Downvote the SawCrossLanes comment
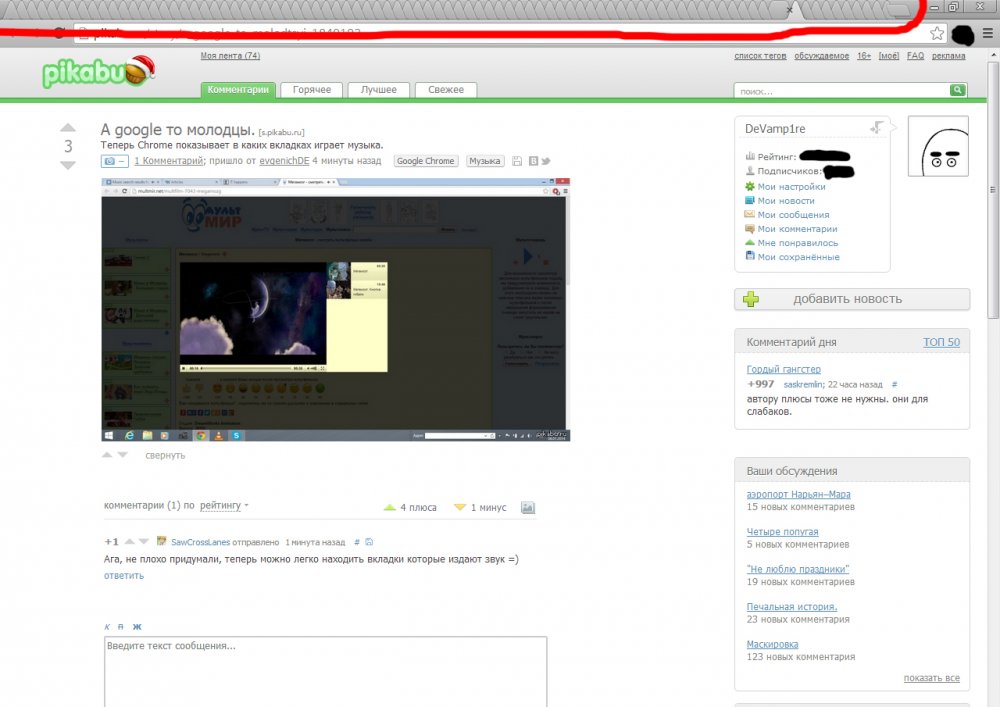1000x707 pixels. click(144, 542)
